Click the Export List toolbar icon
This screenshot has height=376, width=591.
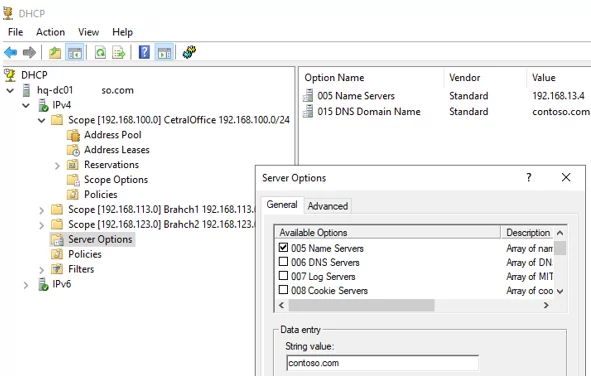pyautogui.click(x=119, y=52)
